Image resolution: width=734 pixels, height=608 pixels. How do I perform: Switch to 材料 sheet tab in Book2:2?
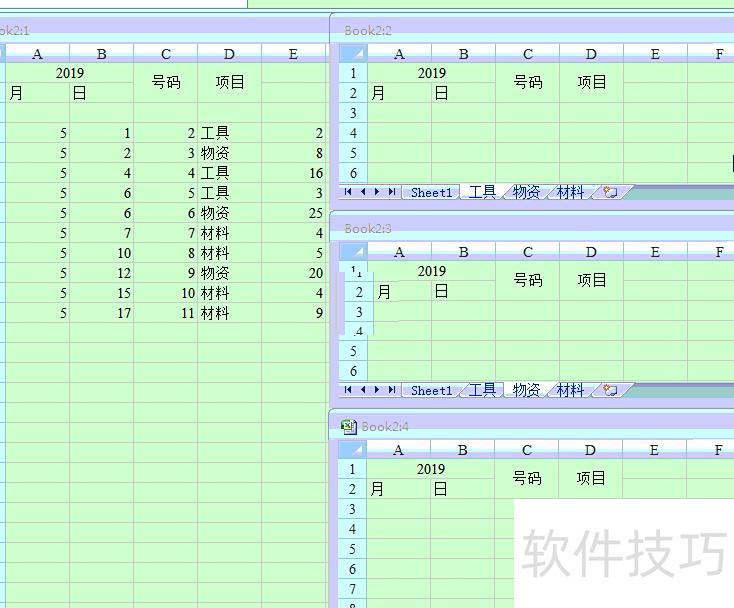(570, 192)
